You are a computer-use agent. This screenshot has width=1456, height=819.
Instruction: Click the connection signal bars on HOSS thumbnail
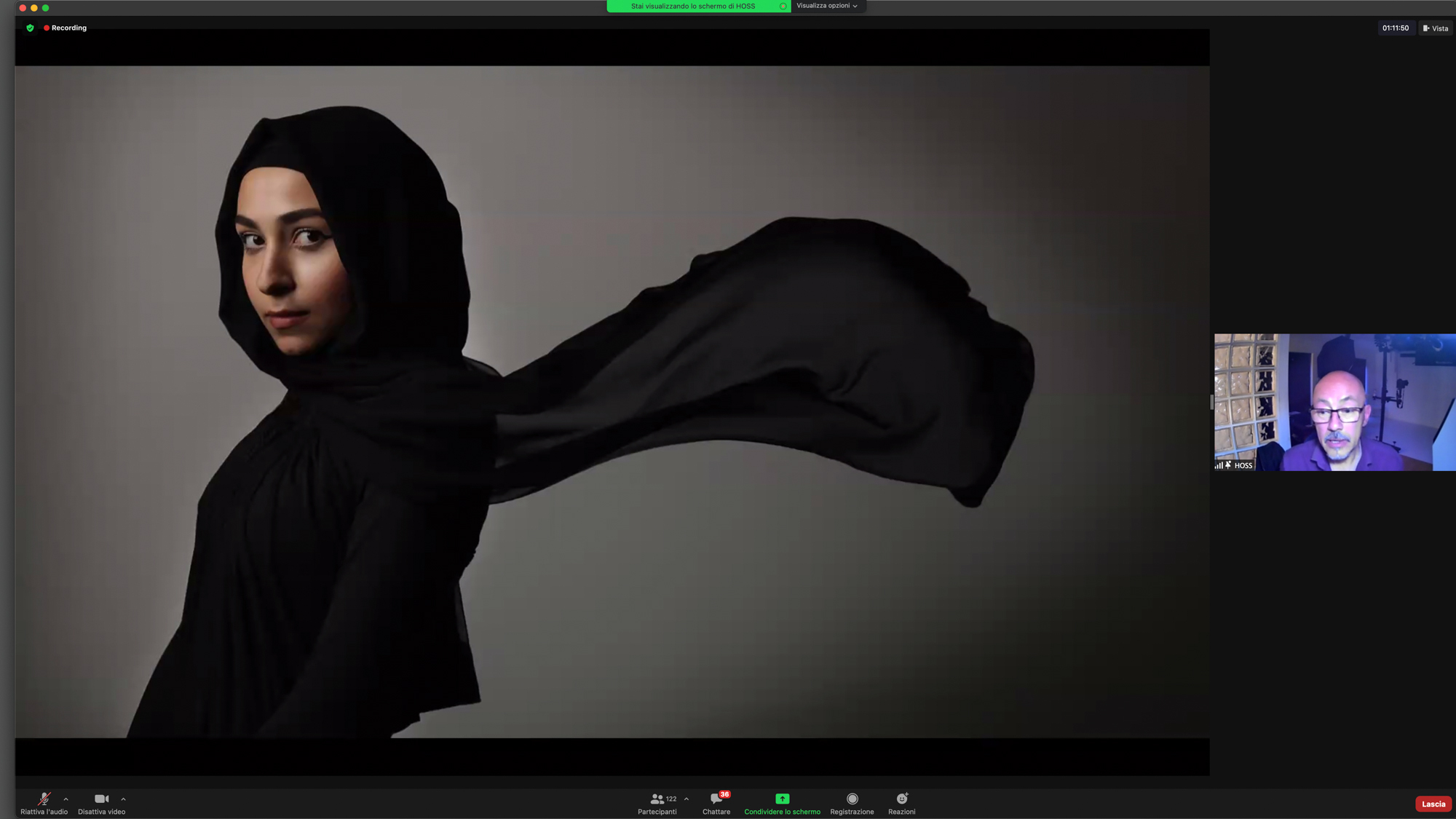[x=1219, y=465]
